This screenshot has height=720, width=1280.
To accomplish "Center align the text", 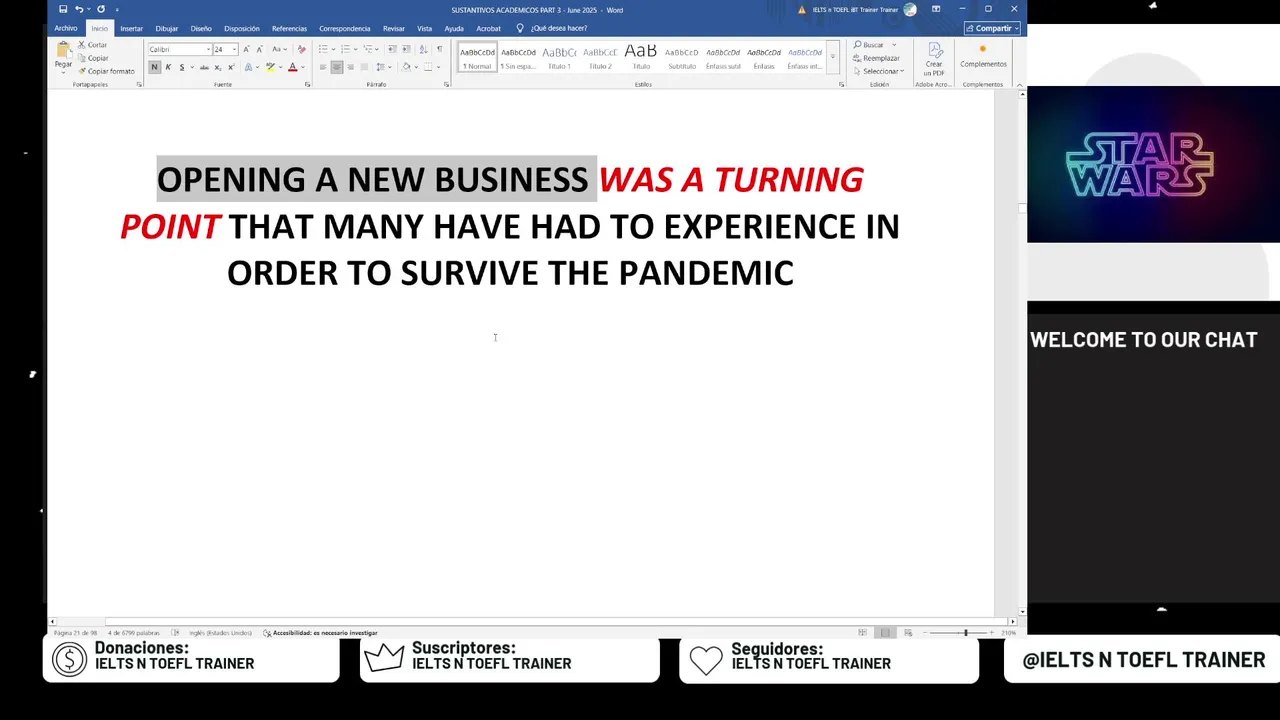I will click(x=337, y=67).
